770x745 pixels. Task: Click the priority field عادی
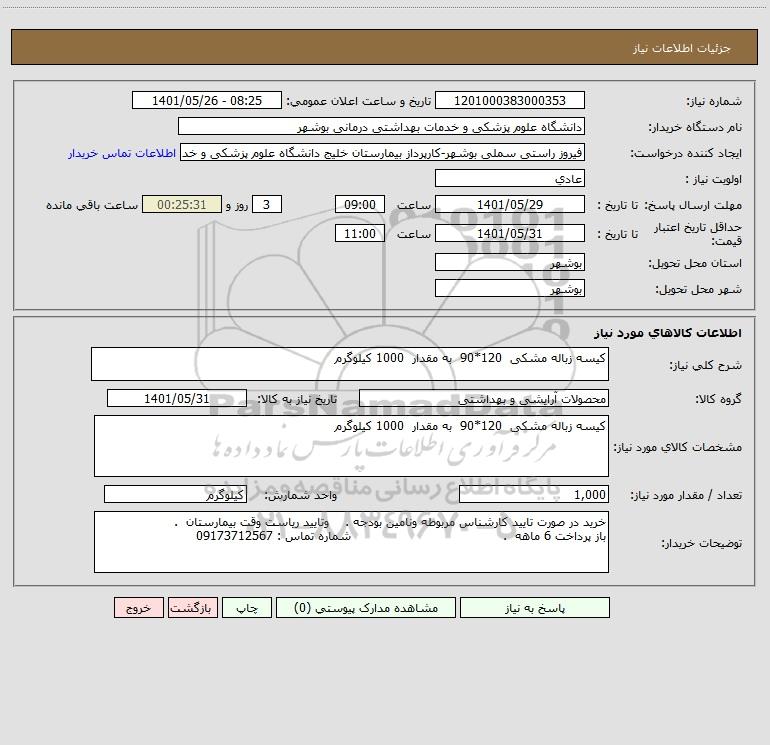coord(510,178)
